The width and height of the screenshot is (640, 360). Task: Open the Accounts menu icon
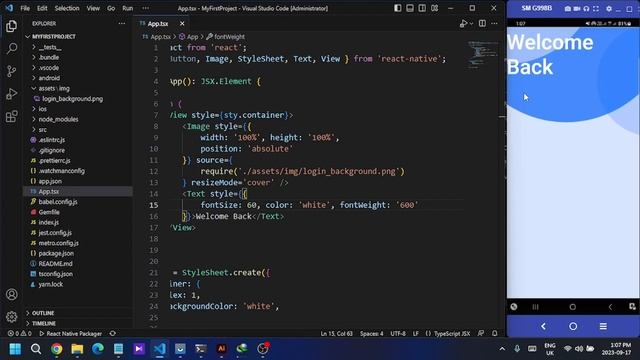click(11, 294)
